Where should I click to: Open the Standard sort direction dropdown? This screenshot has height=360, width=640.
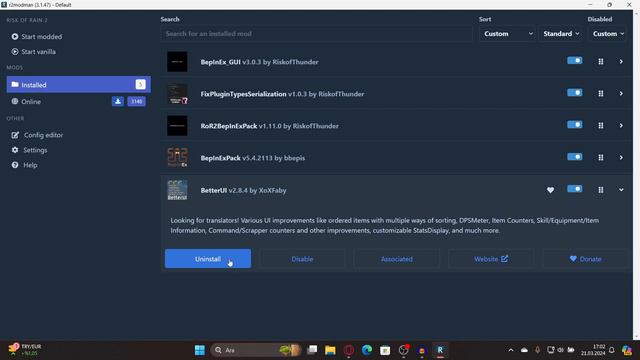561,34
